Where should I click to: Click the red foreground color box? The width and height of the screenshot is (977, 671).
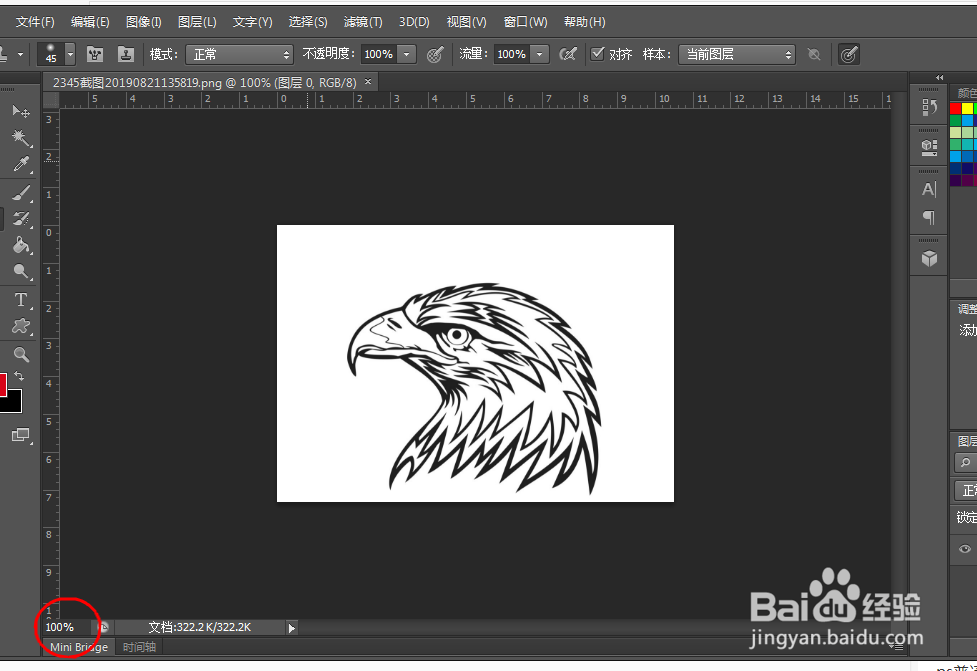[x=2, y=384]
